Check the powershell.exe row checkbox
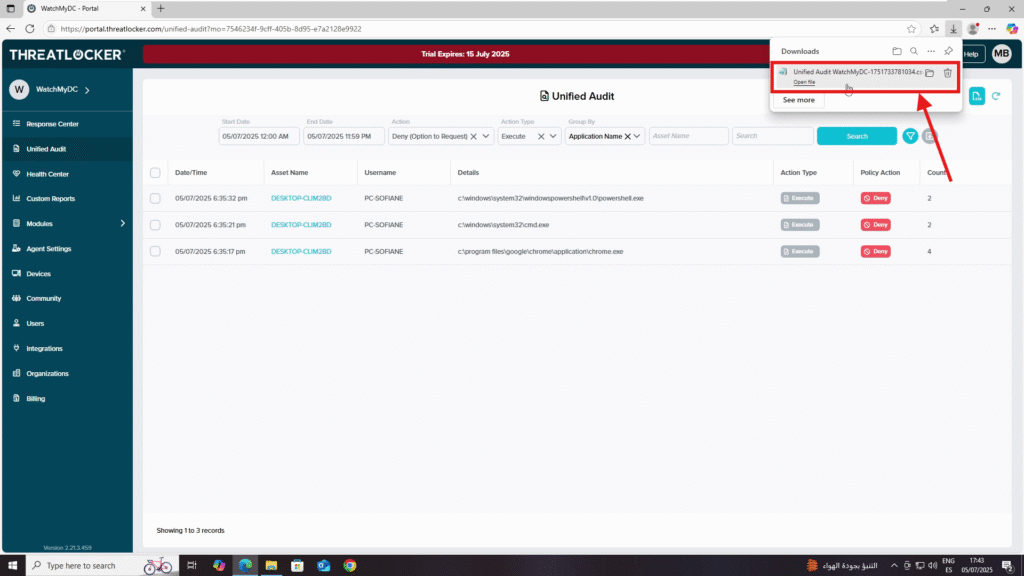1024x576 pixels. pos(155,198)
